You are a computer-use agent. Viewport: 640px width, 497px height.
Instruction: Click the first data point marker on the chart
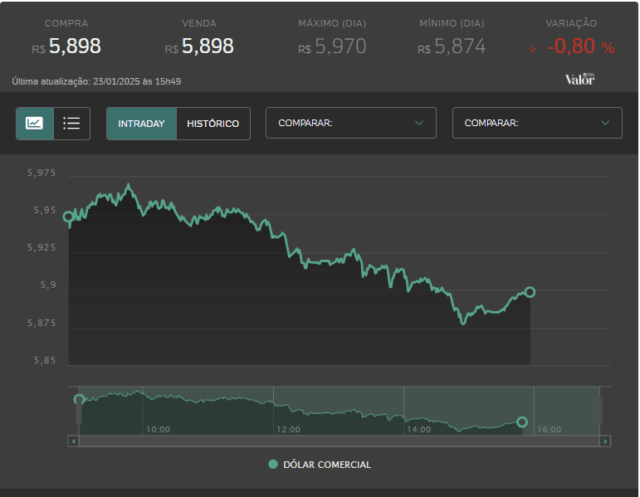tap(69, 217)
